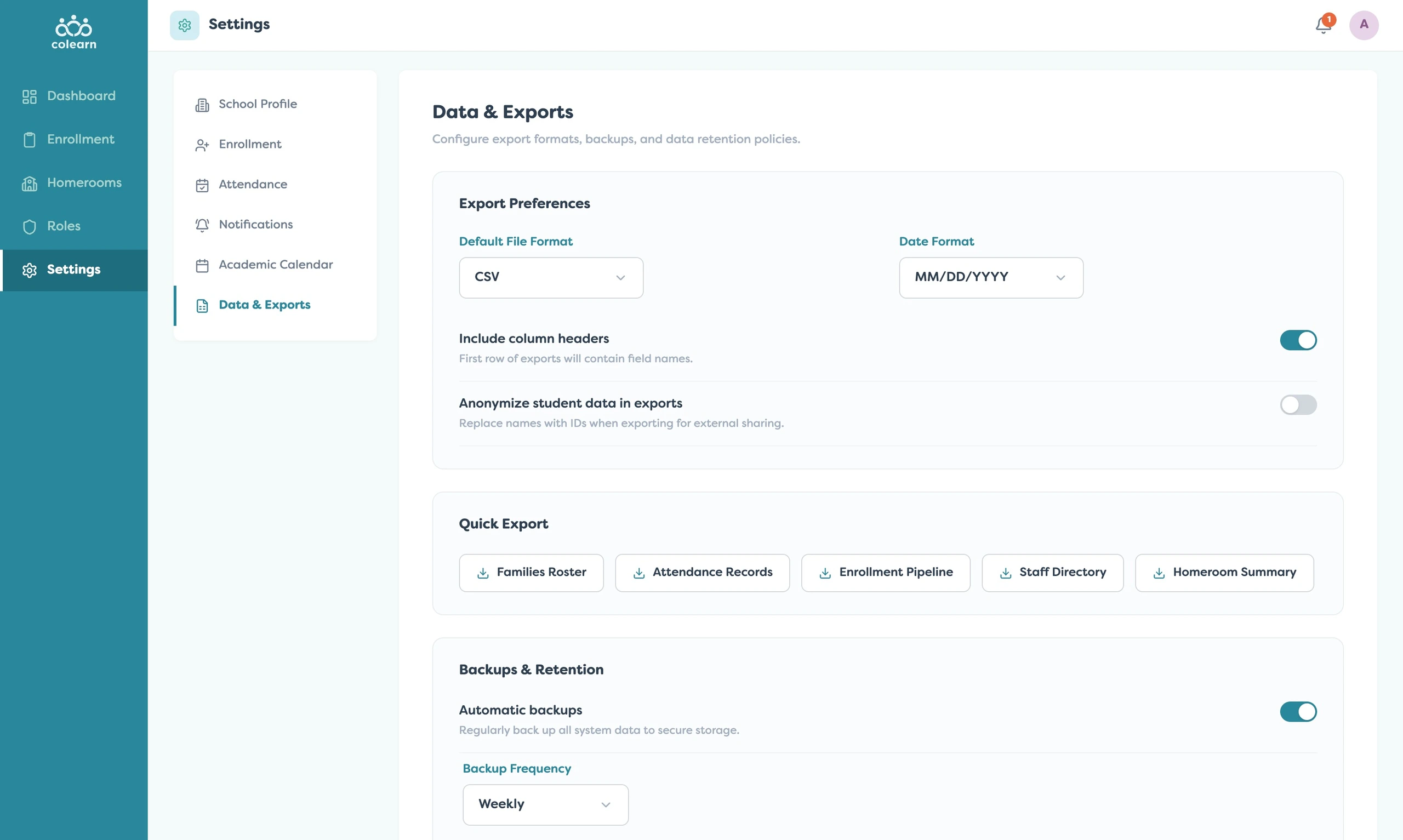Switch to Attendance settings tab

tap(275, 185)
